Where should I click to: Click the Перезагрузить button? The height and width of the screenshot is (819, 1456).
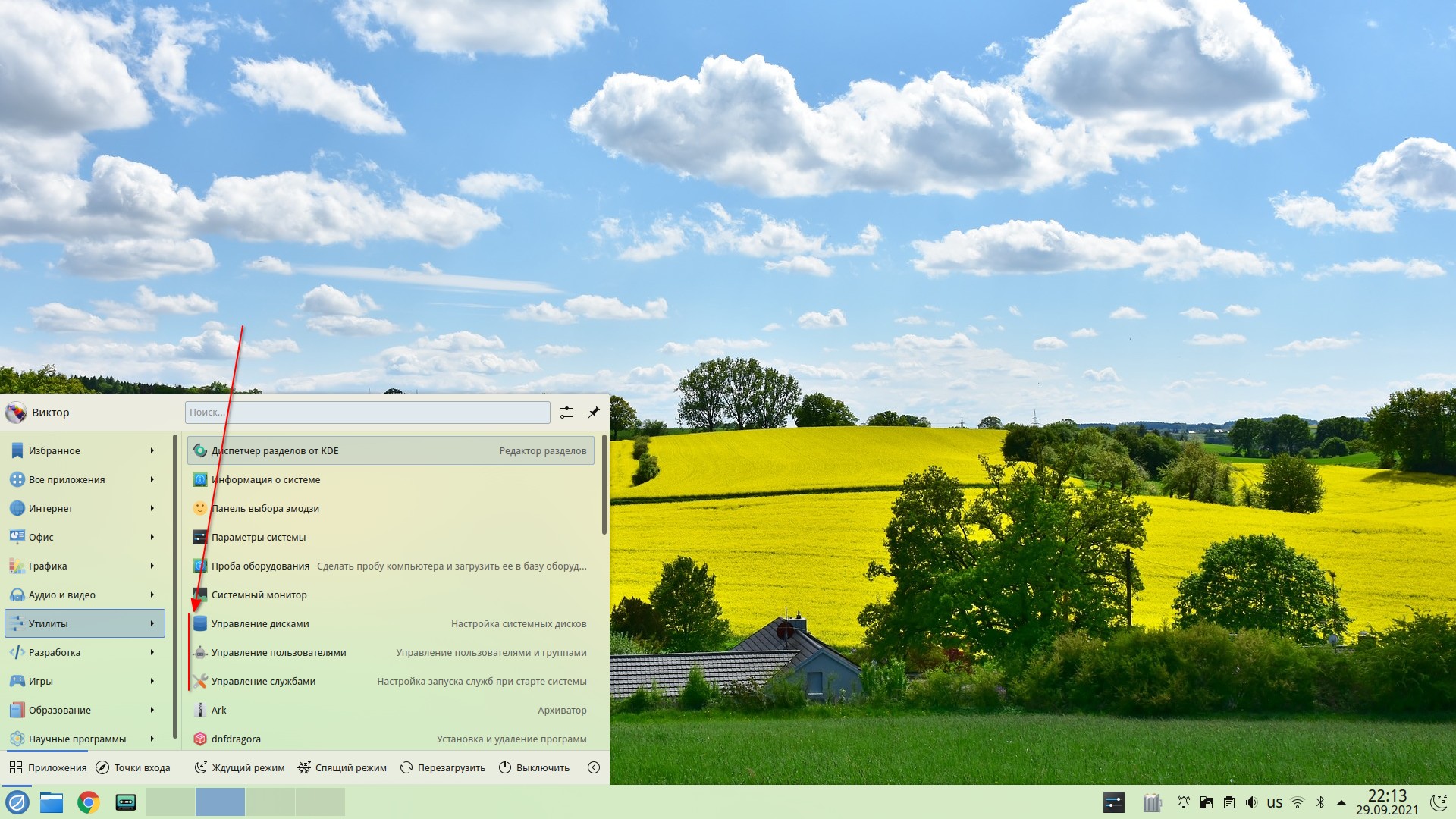pyautogui.click(x=443, y=767)
